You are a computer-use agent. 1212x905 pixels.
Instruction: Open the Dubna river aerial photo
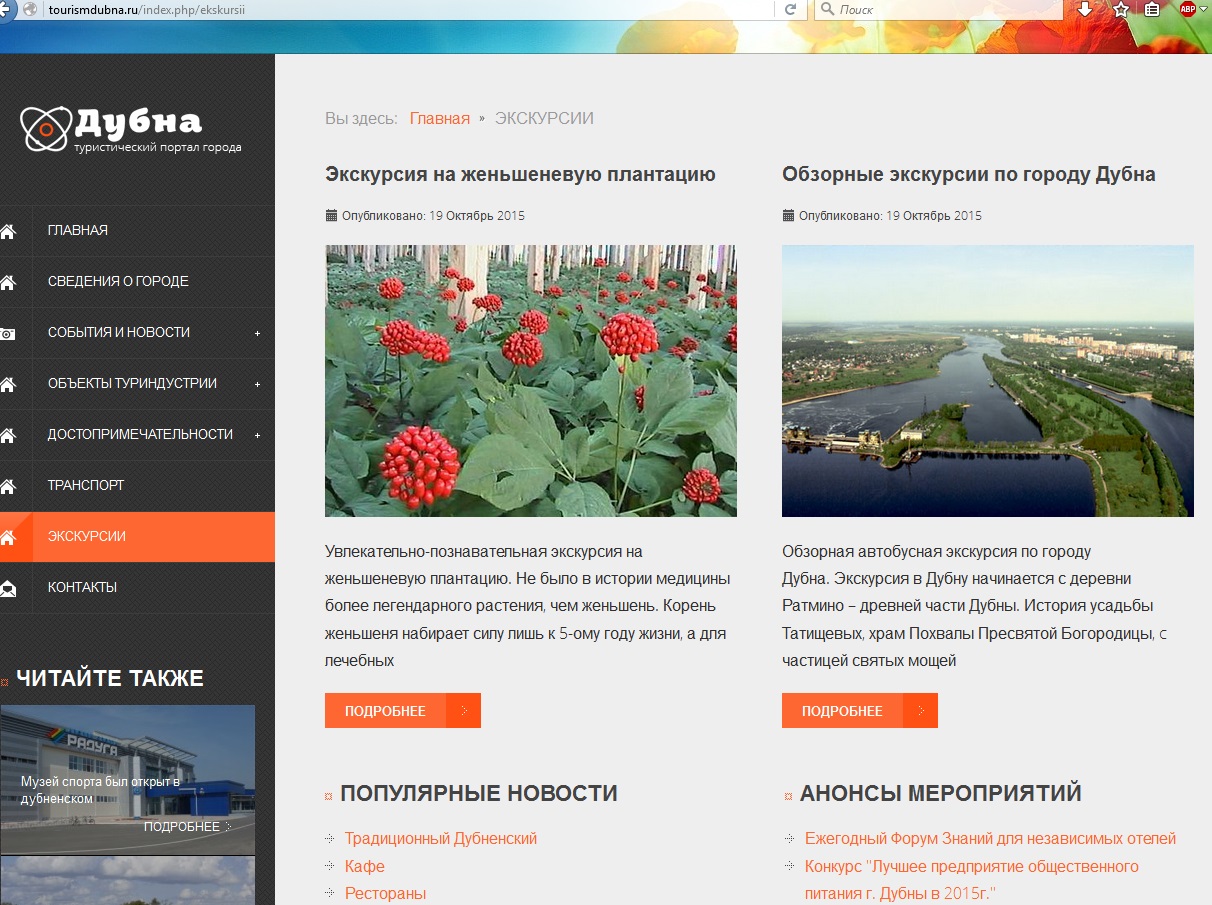(x=987, y=380)
